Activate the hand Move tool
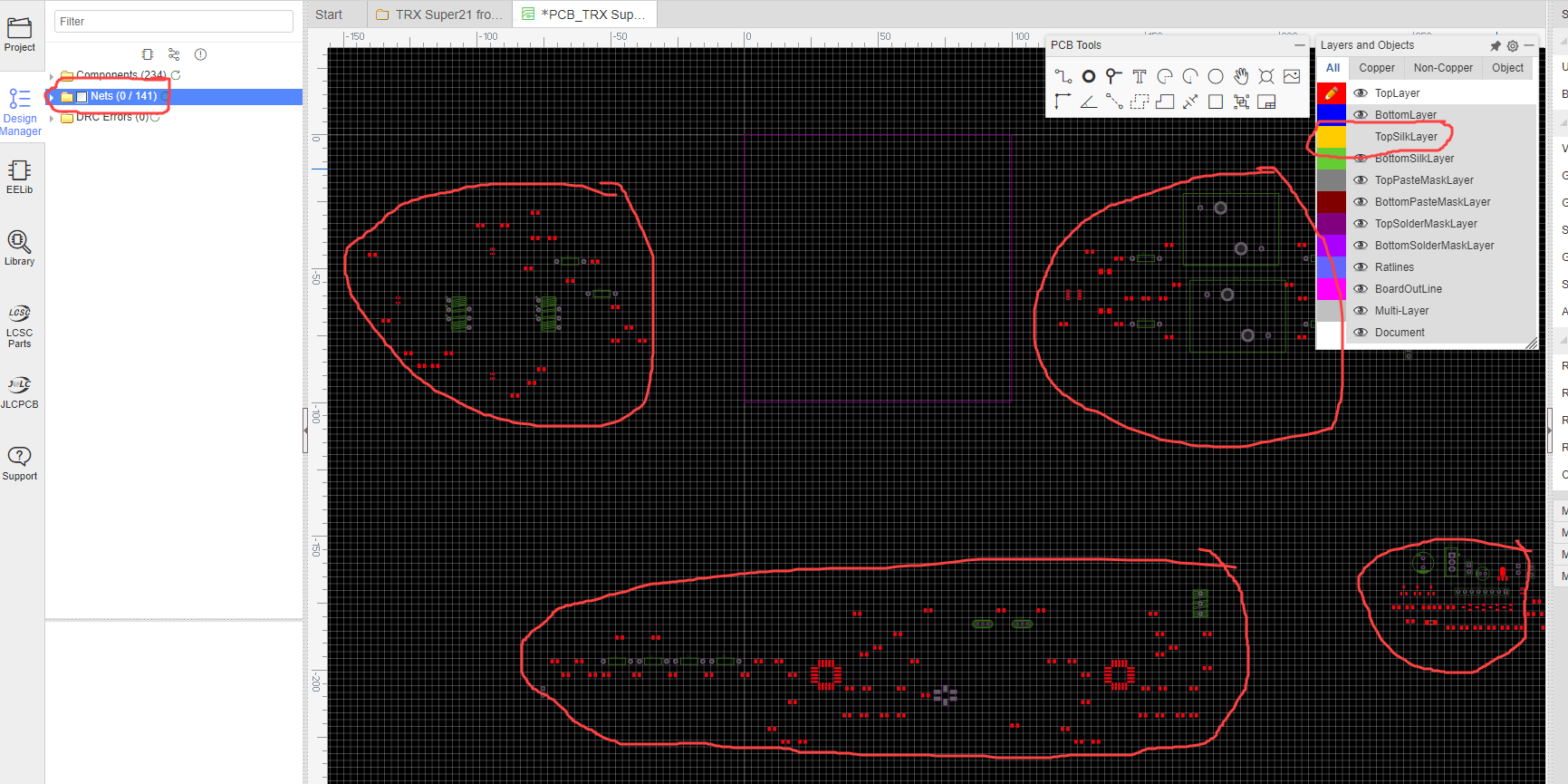The height and width of the screenshot is (784, 1568). click(1241, 77)
